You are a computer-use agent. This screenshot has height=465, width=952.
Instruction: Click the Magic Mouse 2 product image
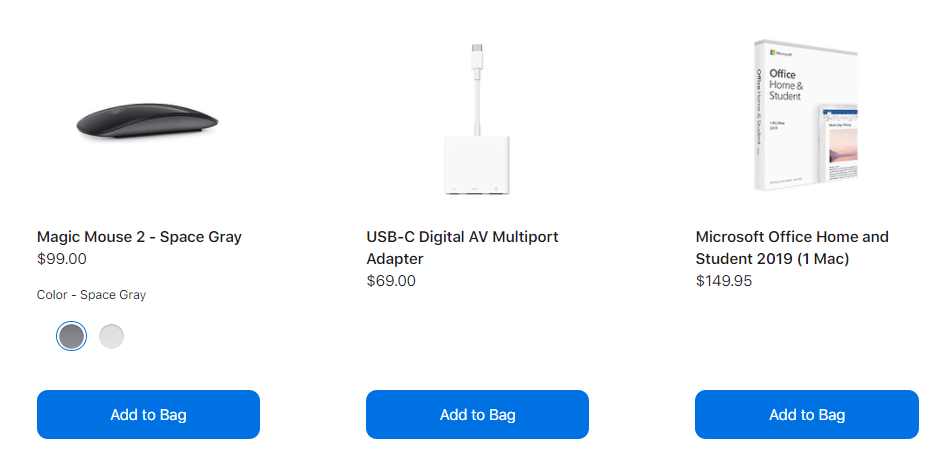click(x=147, y=120)
